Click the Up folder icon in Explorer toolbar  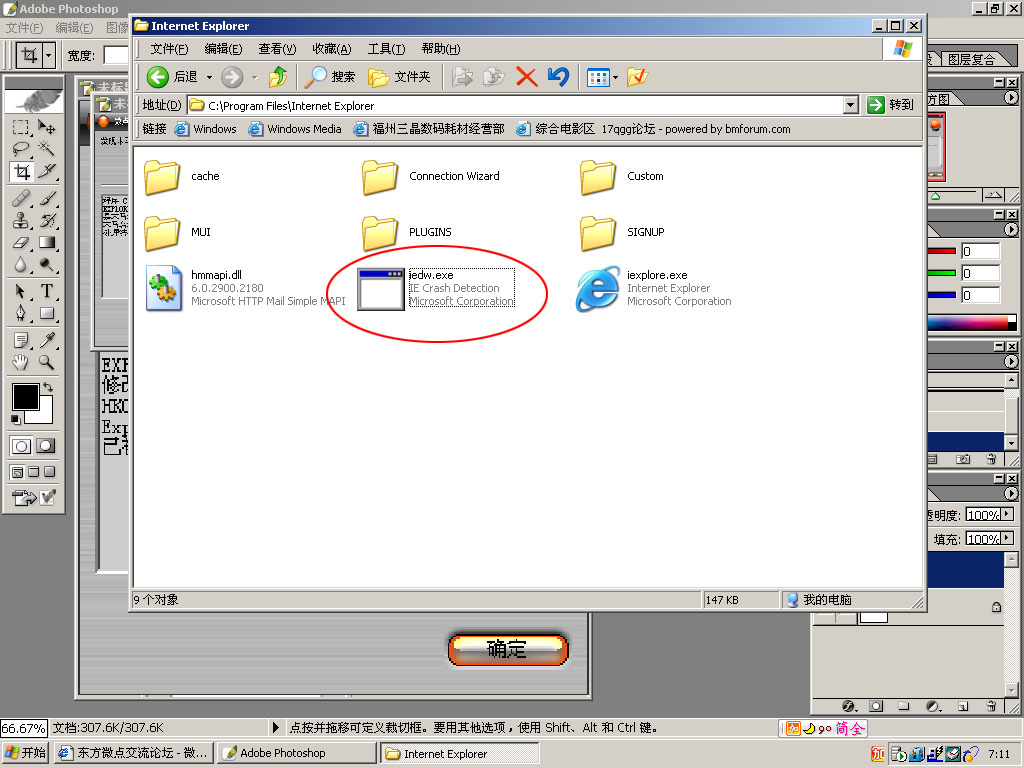coord(279,77)
